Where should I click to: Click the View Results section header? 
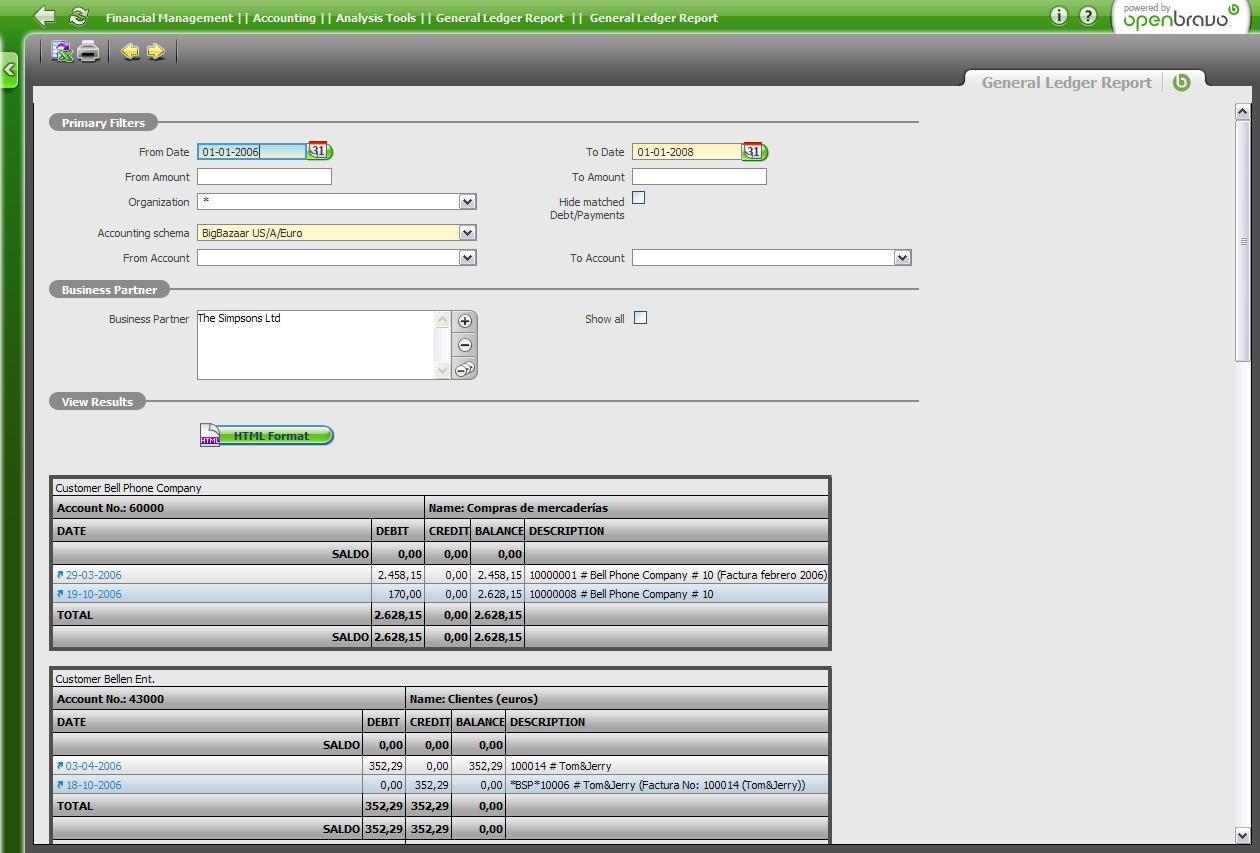(x=97, y=402)
